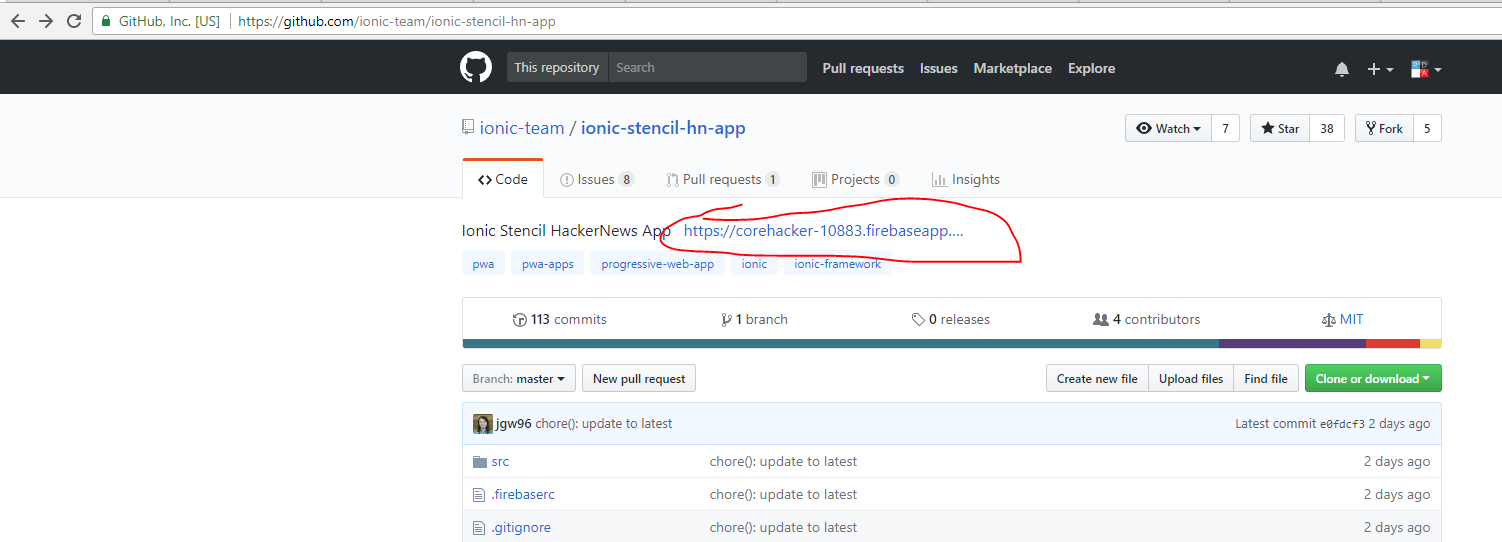Open Marketplace in top navigation
Image resolution: width=1502 pixels, height=542 pixels.
[x=1012, y=68]
